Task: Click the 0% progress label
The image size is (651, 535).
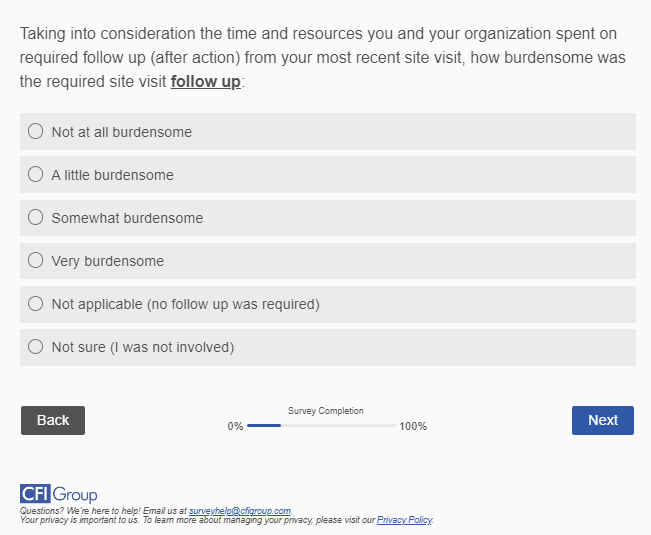Action: click(235, 427)
